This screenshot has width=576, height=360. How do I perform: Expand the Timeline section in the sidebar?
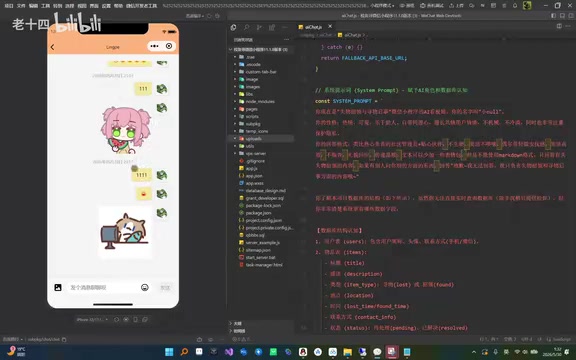261,331
